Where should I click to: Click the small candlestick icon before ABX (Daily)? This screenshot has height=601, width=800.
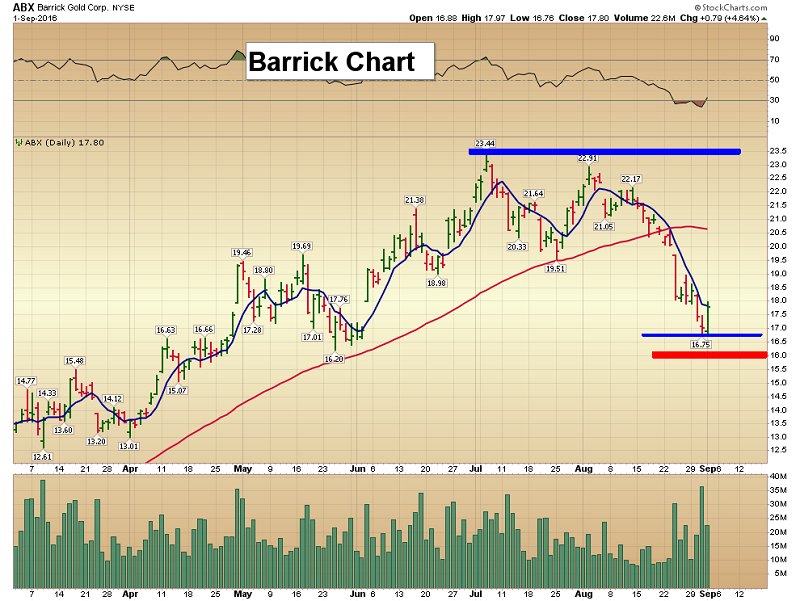(19, 143)
